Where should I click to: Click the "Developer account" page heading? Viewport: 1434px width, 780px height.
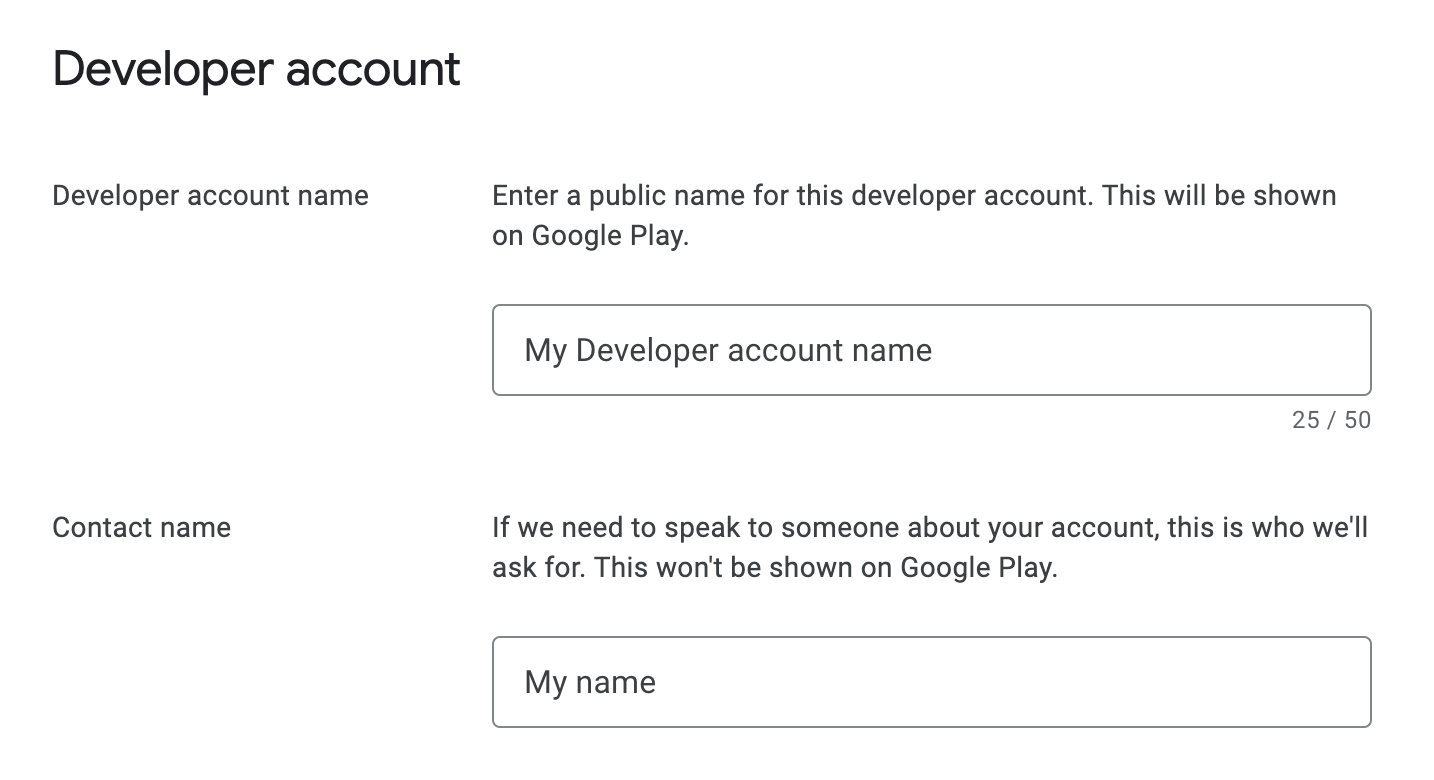tap(257, 68)
